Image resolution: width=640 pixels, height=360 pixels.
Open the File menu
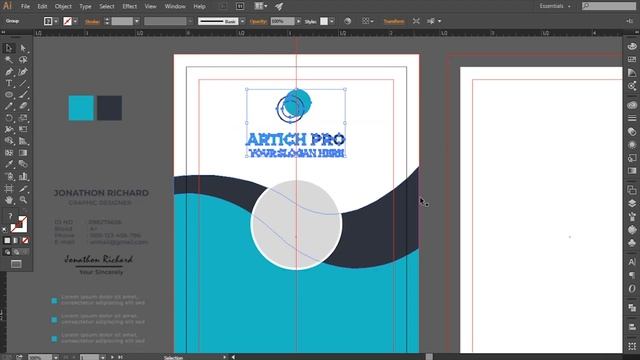click(x=25, y=6)
